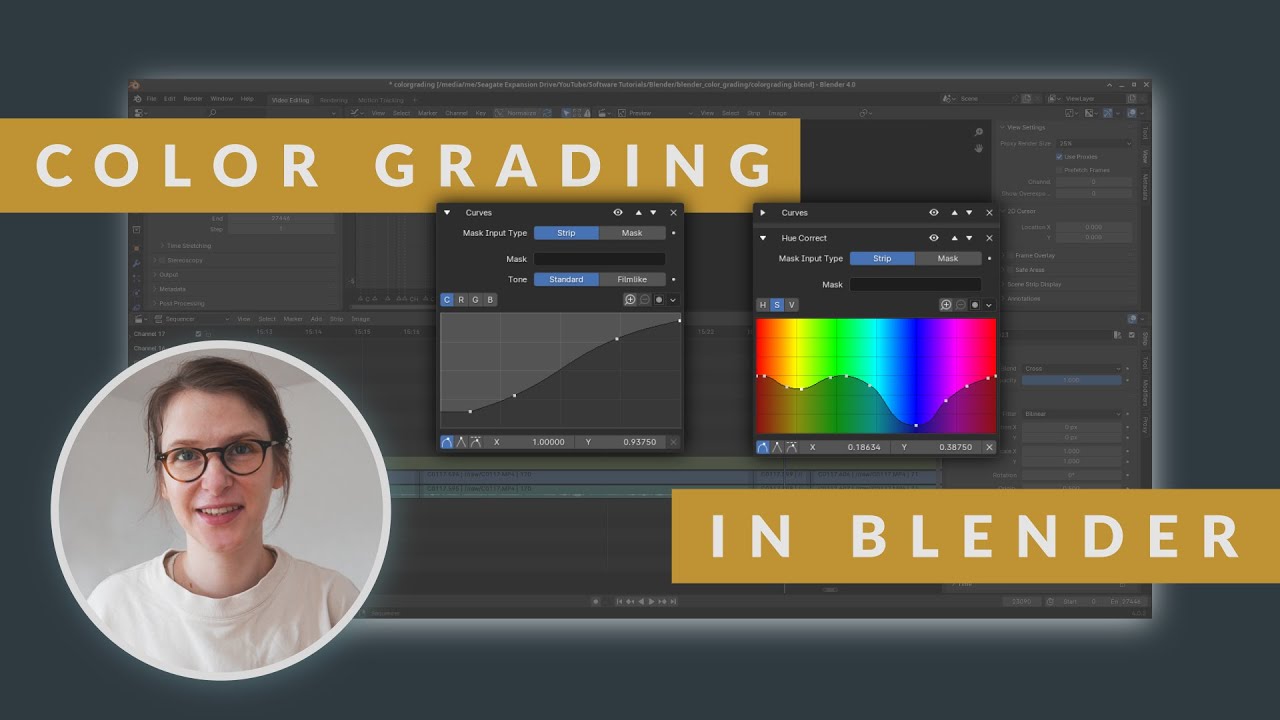Select Filmlike tone mode
The height and width of the screenshot is (720, 1280).
(632, 279)
